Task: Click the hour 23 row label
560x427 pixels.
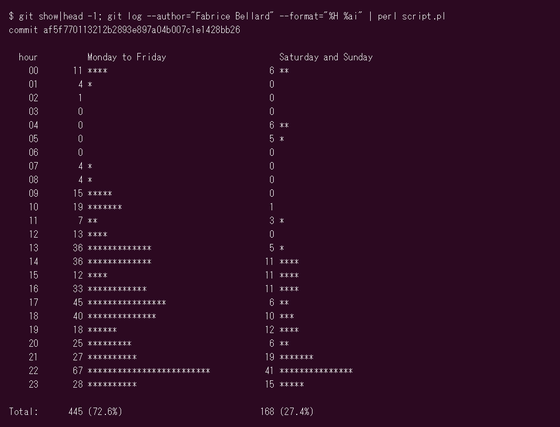Action: click(x=33, y=384)
